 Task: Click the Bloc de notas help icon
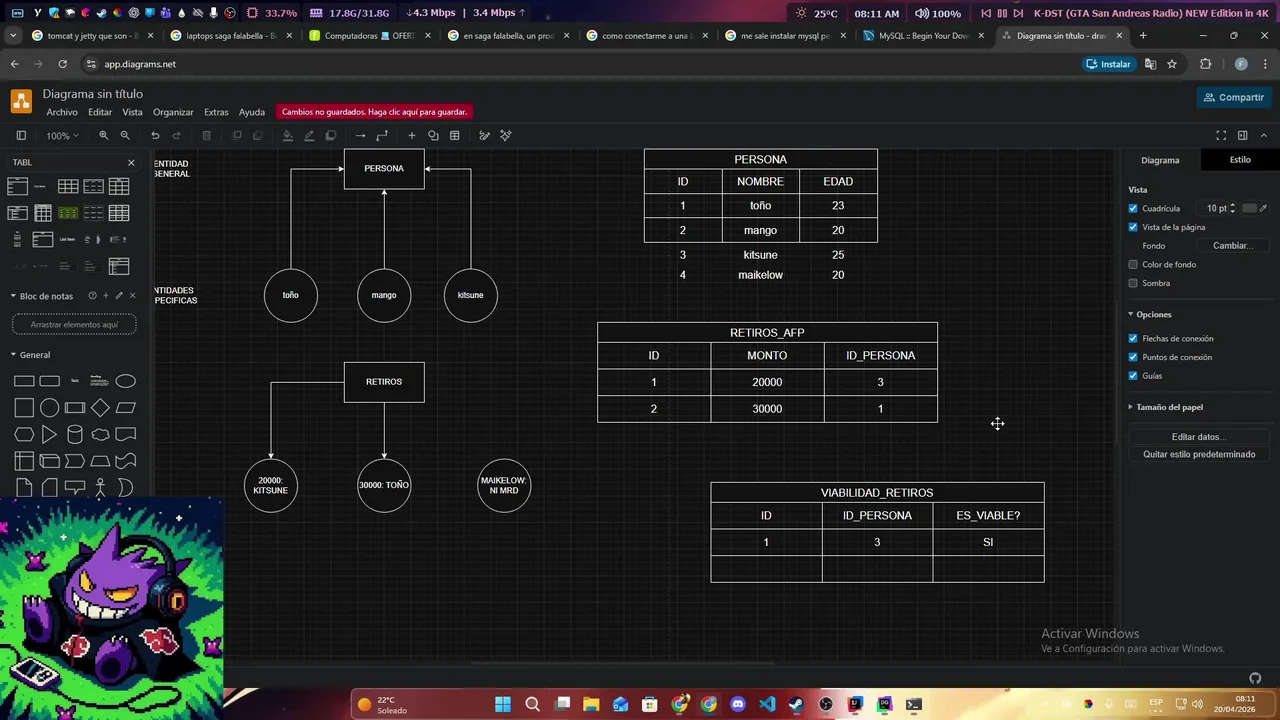coord(92,296)
